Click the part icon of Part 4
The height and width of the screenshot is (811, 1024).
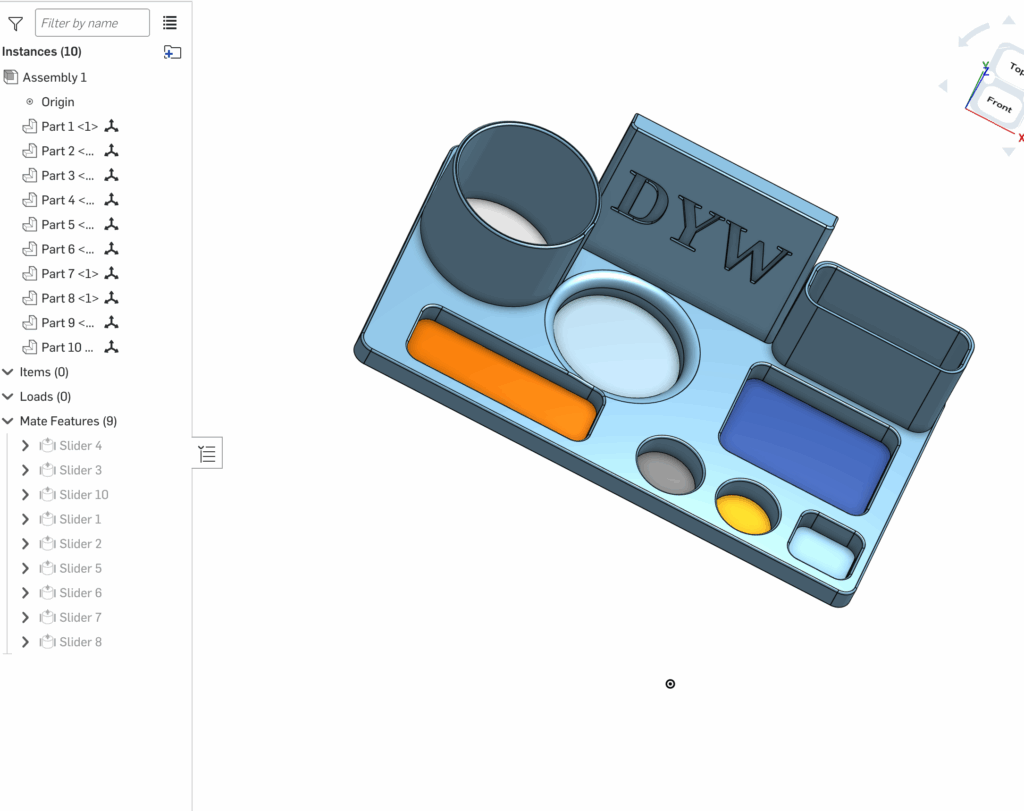point(29,200)
